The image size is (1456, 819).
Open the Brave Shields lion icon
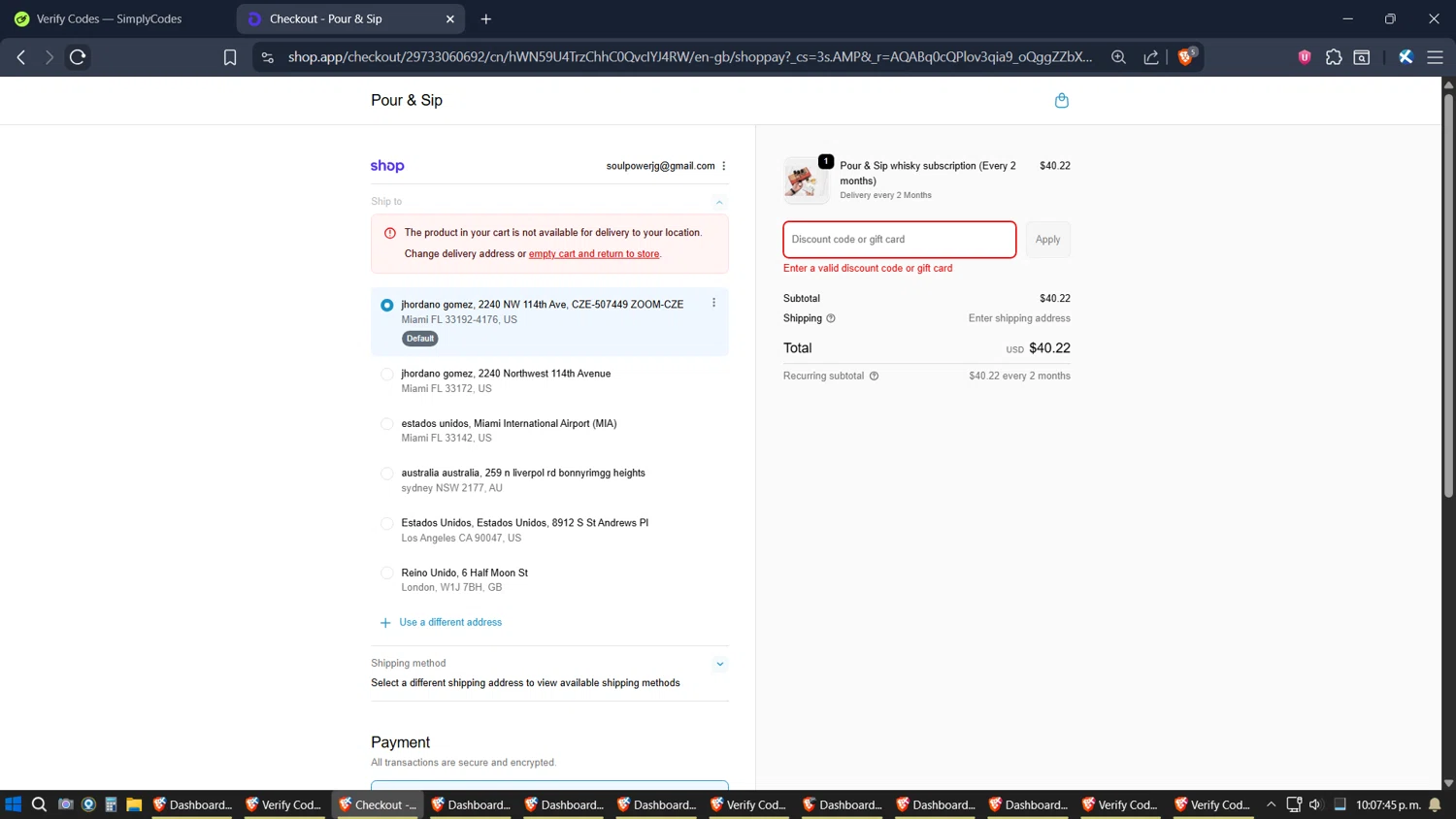point(1186,56)
